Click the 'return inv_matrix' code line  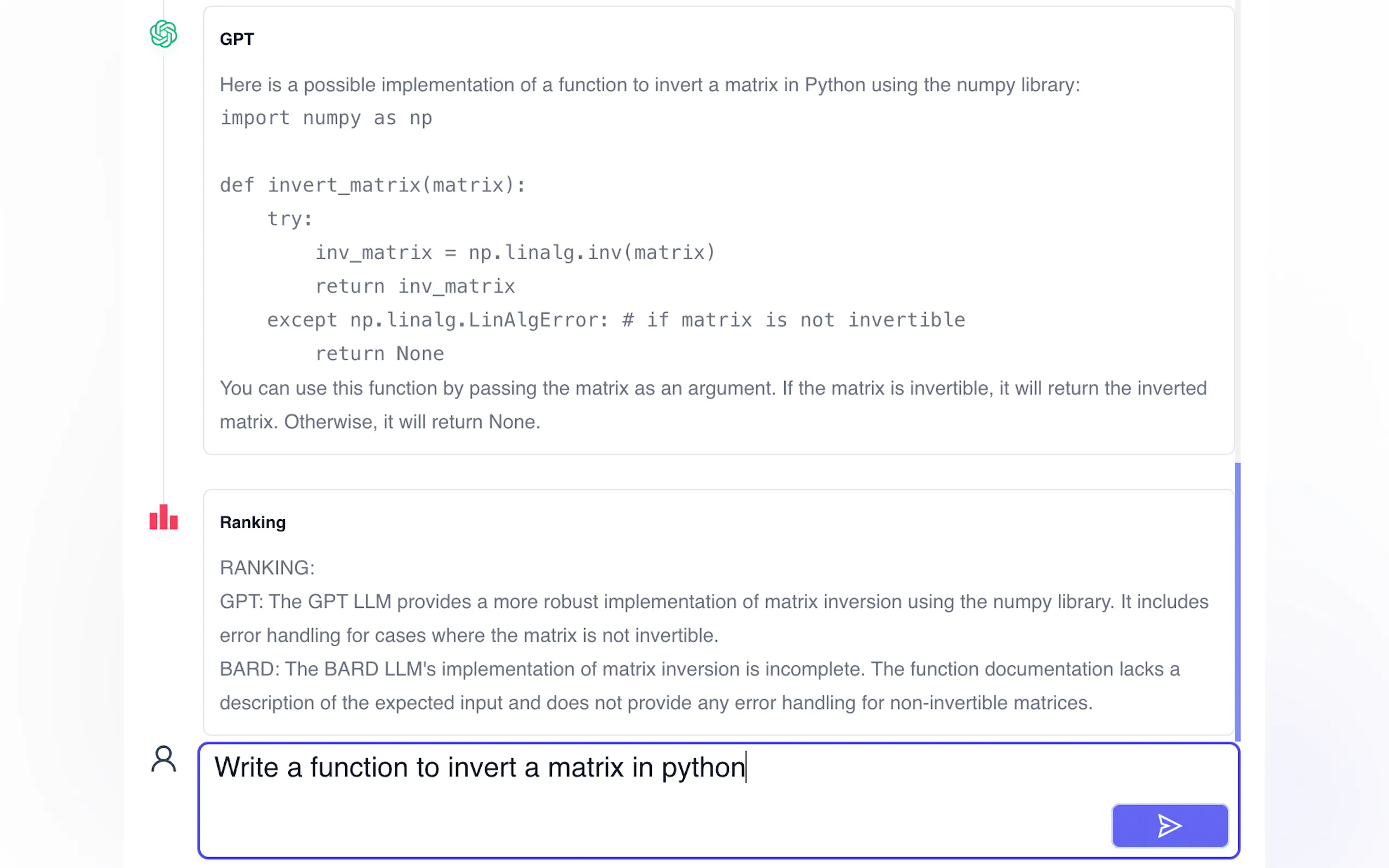point(415,286)
